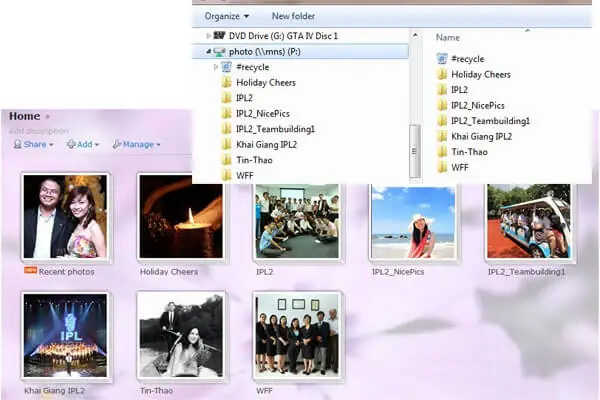Click the Add description link
Screen dimensions: 600x400
(x=39, y=131)
